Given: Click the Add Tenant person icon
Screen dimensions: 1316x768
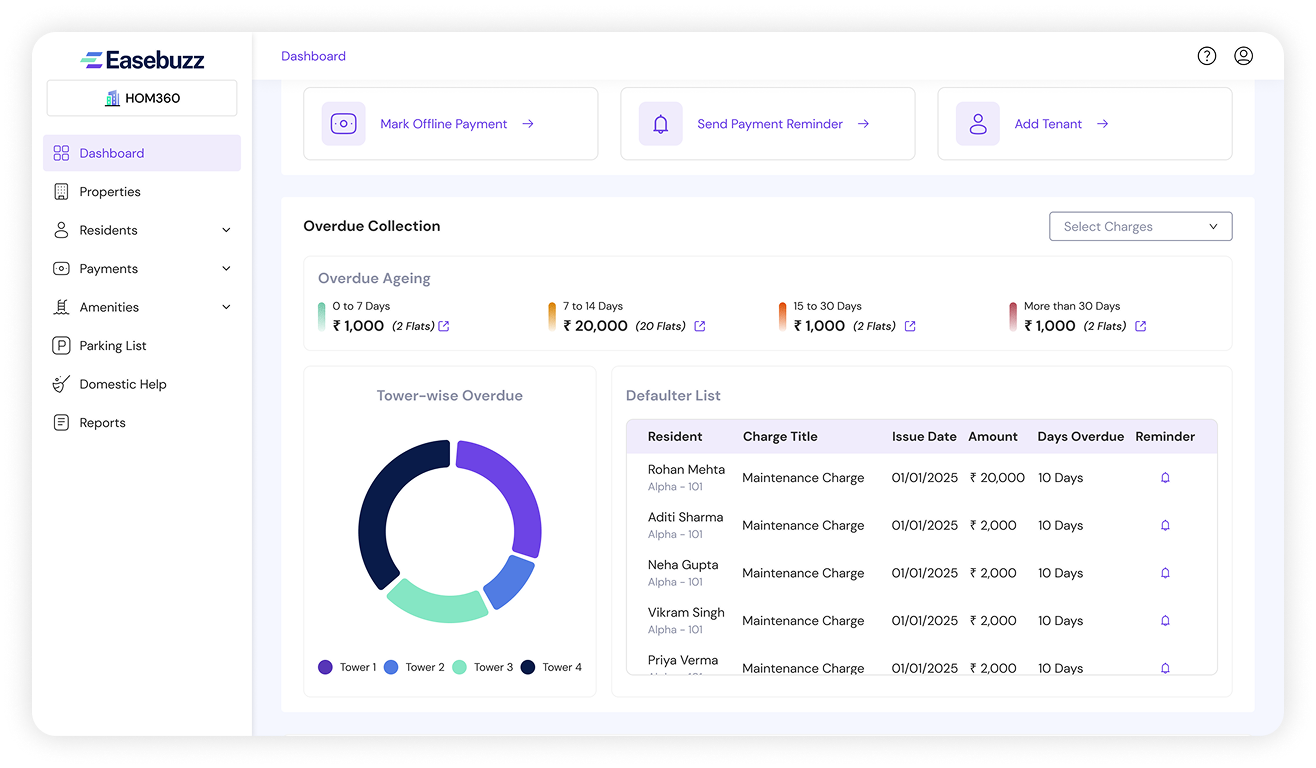Looking at the screenshot, I should (978, 124).
